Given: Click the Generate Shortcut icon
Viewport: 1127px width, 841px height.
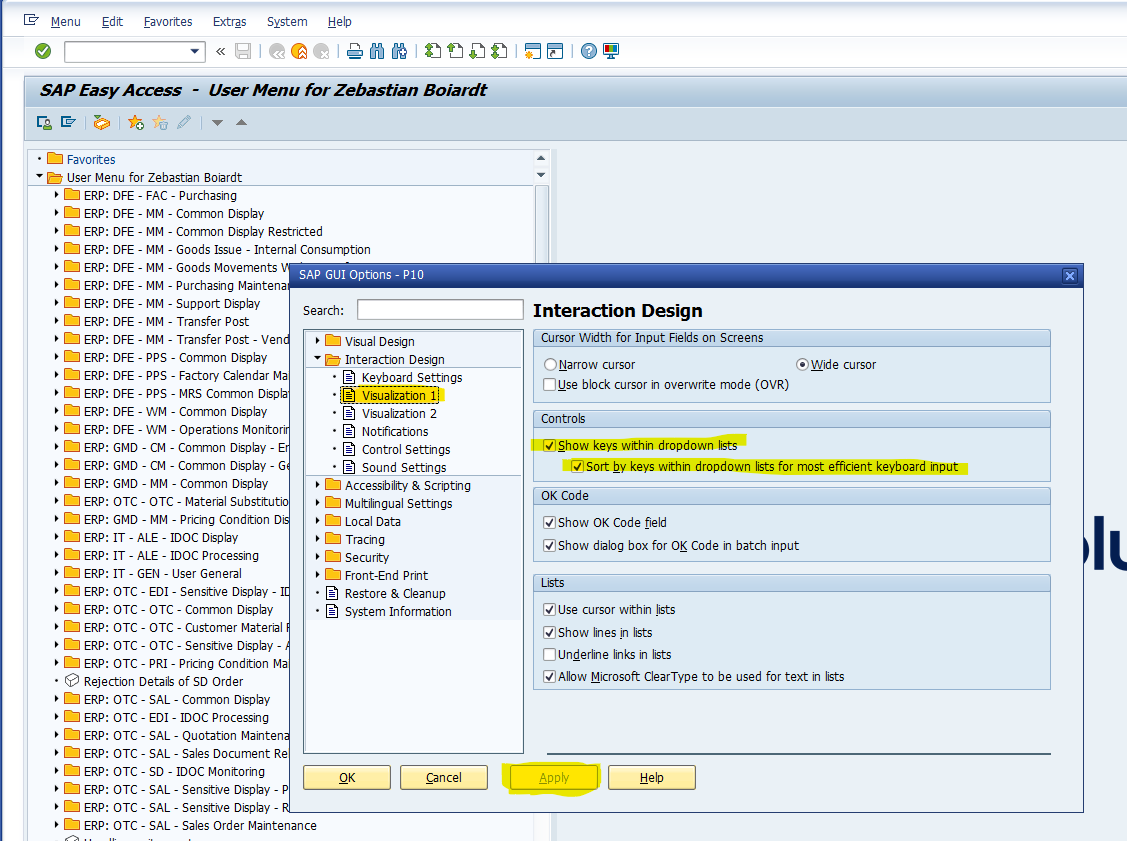Looking at the screenshot, I should [x=555, y=51].
